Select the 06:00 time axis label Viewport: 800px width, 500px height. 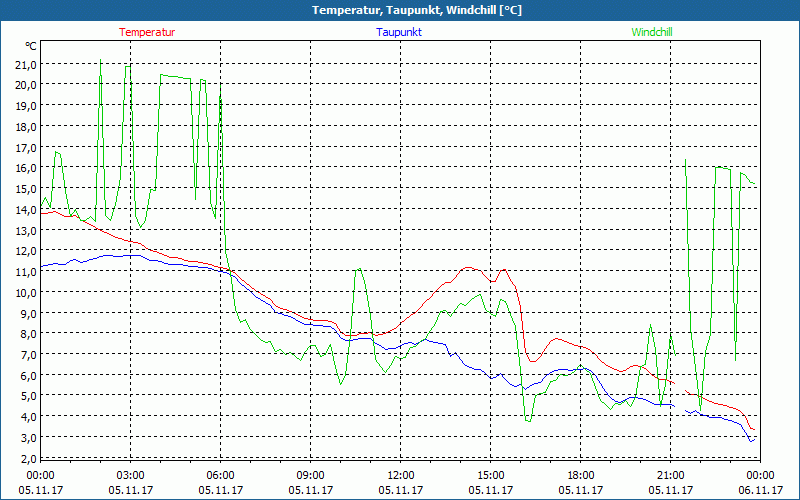click(x=221, y=475)
